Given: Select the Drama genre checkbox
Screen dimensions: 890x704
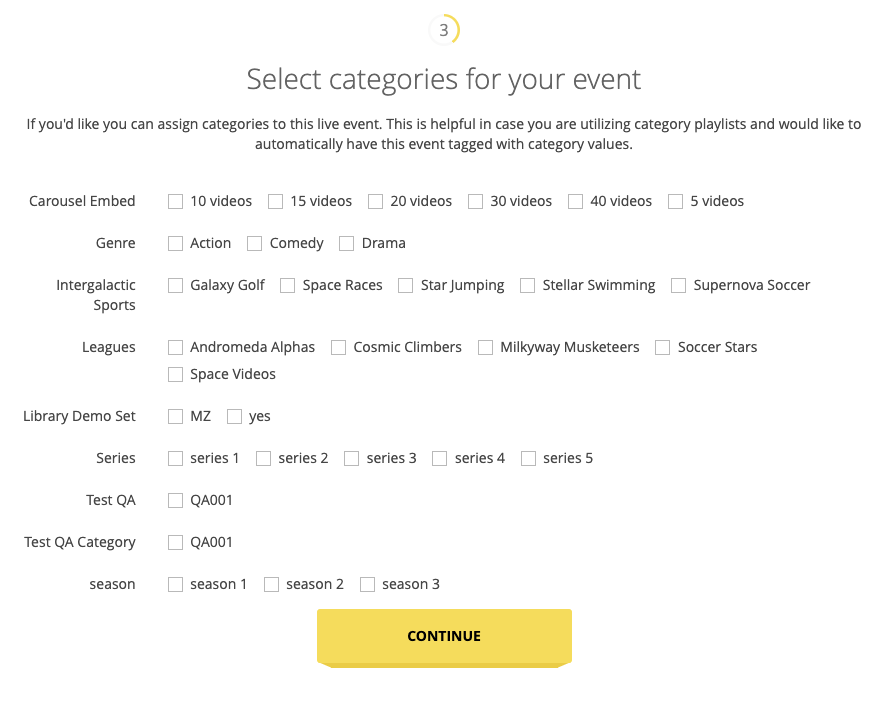Looking at the screenshot, I should click(347, 243).
